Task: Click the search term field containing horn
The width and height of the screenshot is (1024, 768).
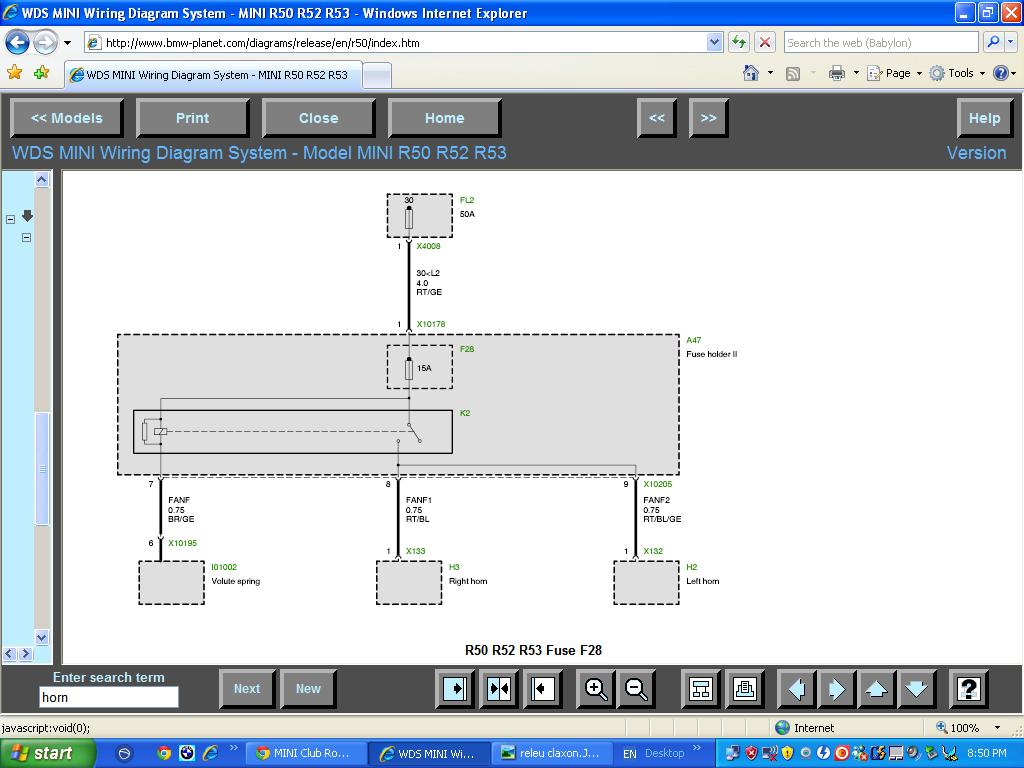Action: tap(109, 697)
